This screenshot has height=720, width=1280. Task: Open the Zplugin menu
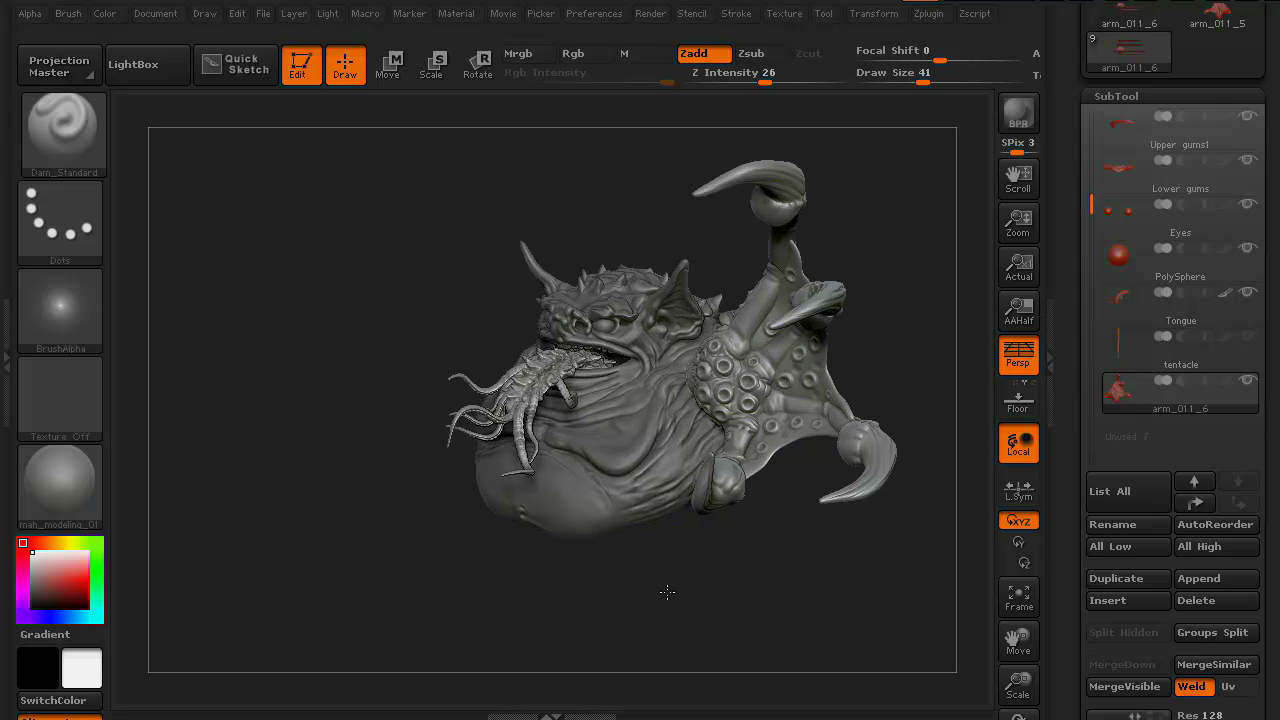[928, 14]
